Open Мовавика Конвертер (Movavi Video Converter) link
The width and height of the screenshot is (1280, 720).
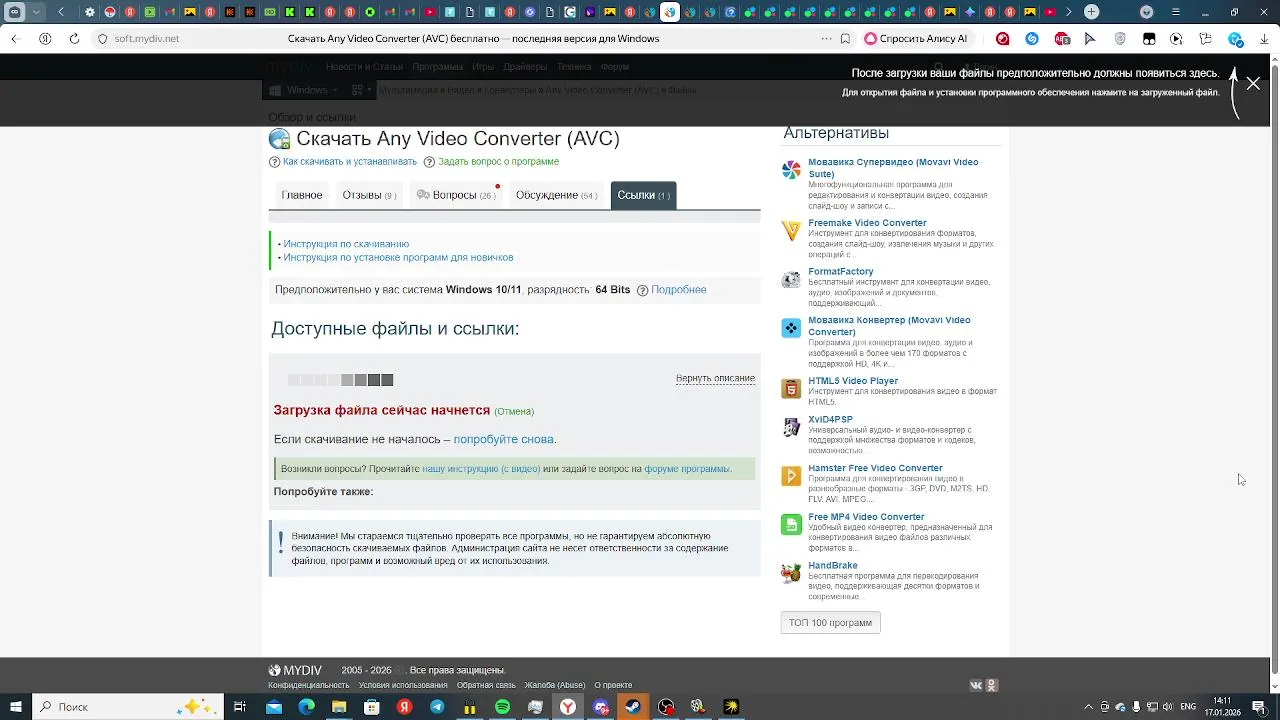coord(889,326)
